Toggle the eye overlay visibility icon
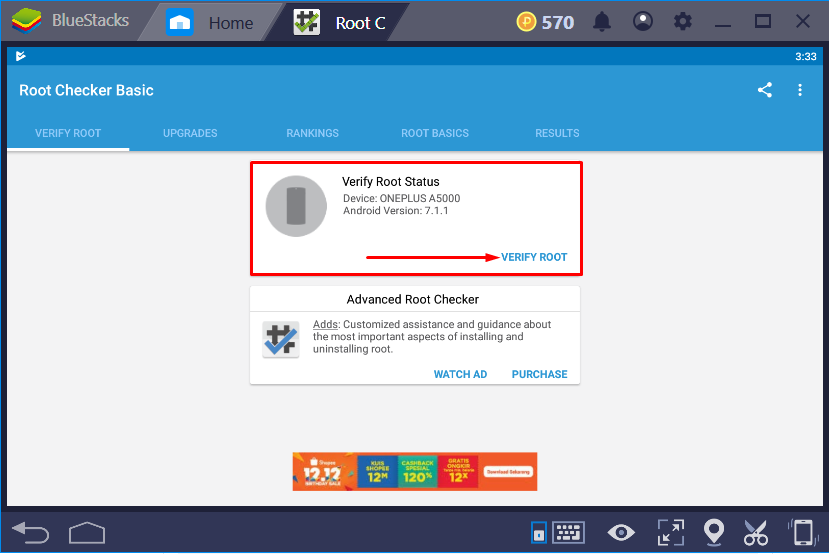This screenshot has height=554, width=829. tap(621, 532)
